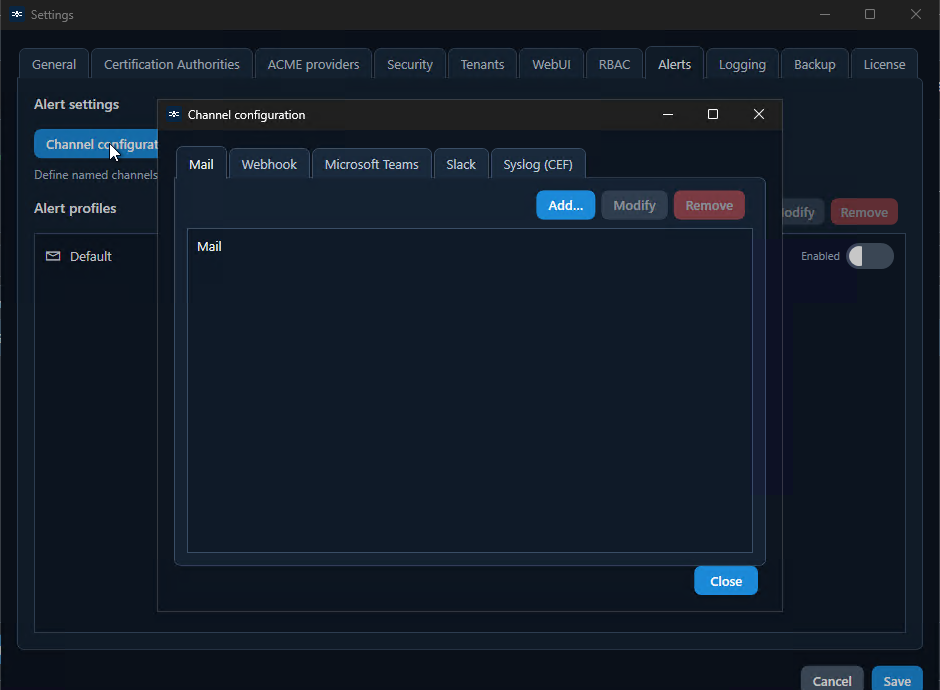
Task: Open the License tab
Action: (884, 64)
